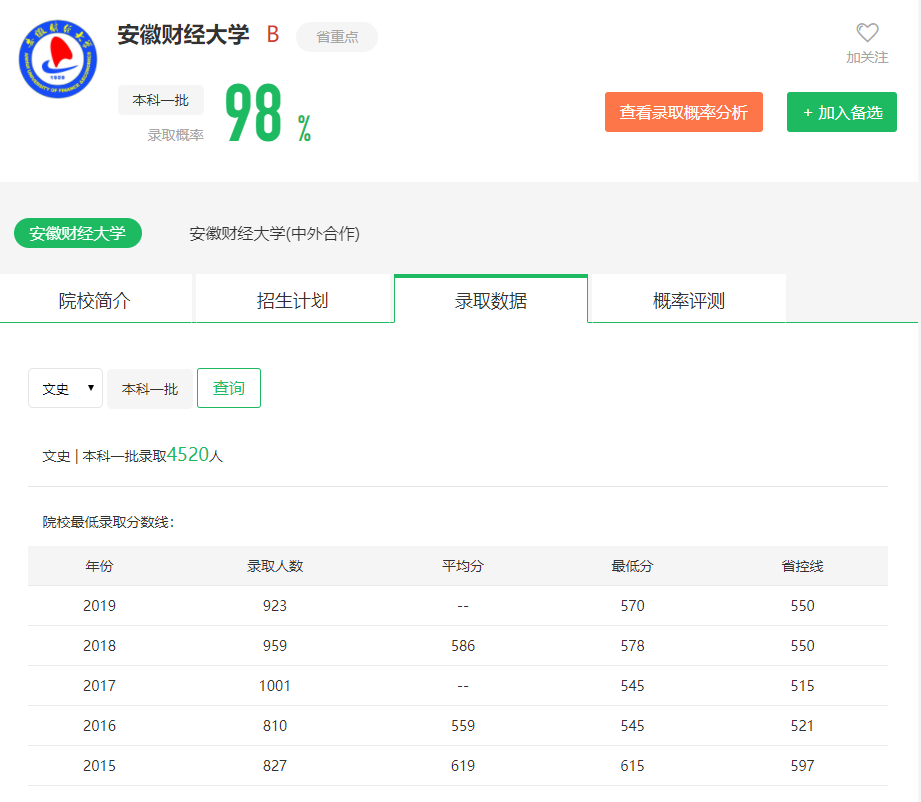Click 586 average score for 2018
Image resolution: width=921 pixels, height=802 pixels.
pyautogui.click(x=463, y=646)
